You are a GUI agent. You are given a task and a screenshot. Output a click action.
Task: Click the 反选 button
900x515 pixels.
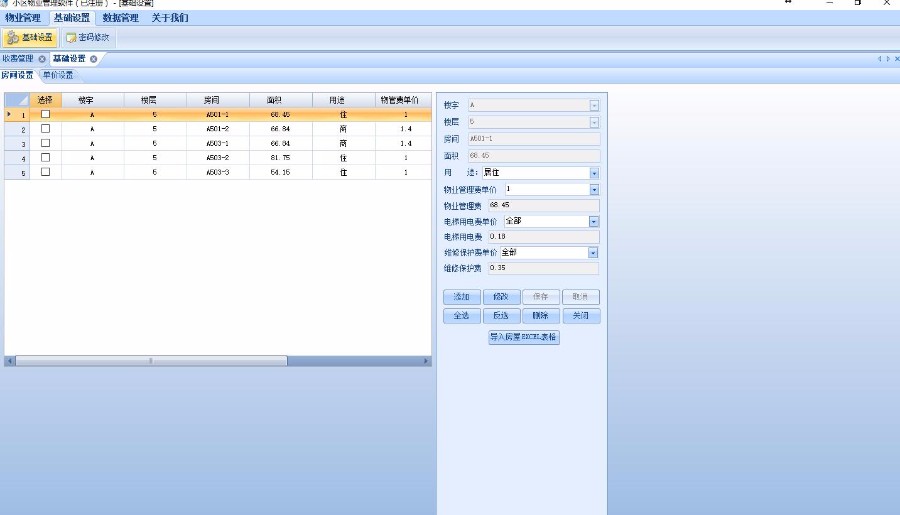pos(502,316)
